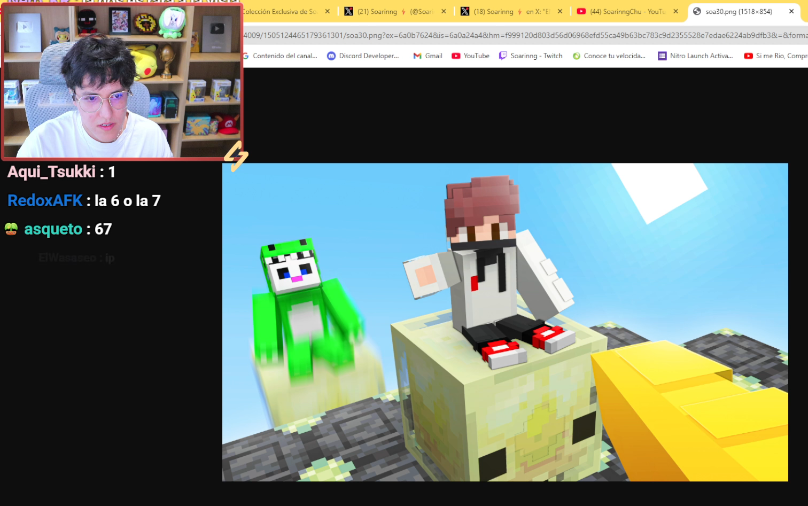Open the Discord Developer bookmark
The width and height of the screenshot is (808, 506).
click(363, 56)
